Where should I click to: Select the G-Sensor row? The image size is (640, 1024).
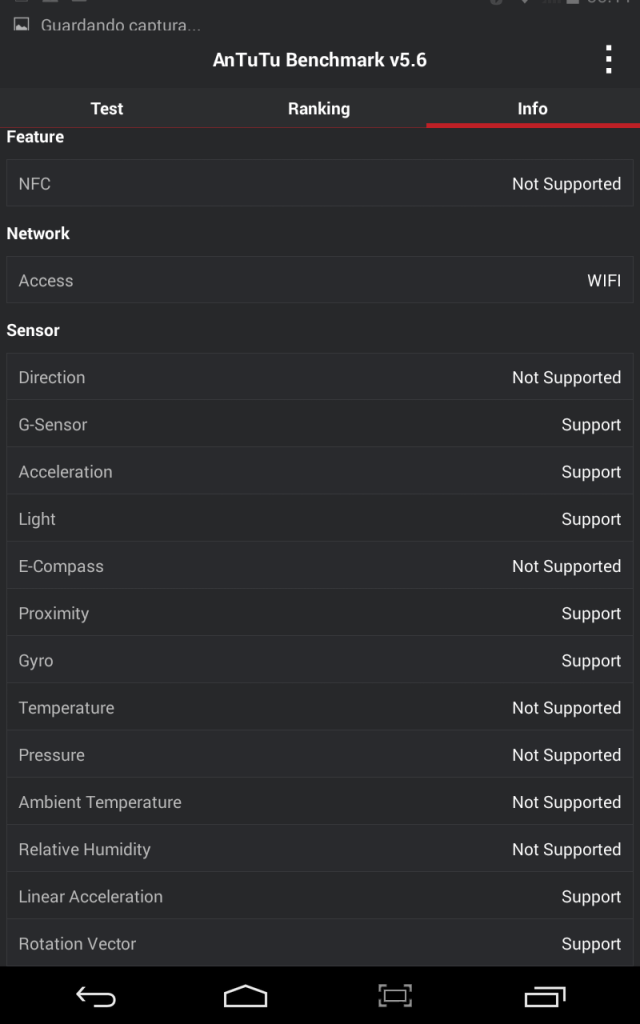pos(320,425)
